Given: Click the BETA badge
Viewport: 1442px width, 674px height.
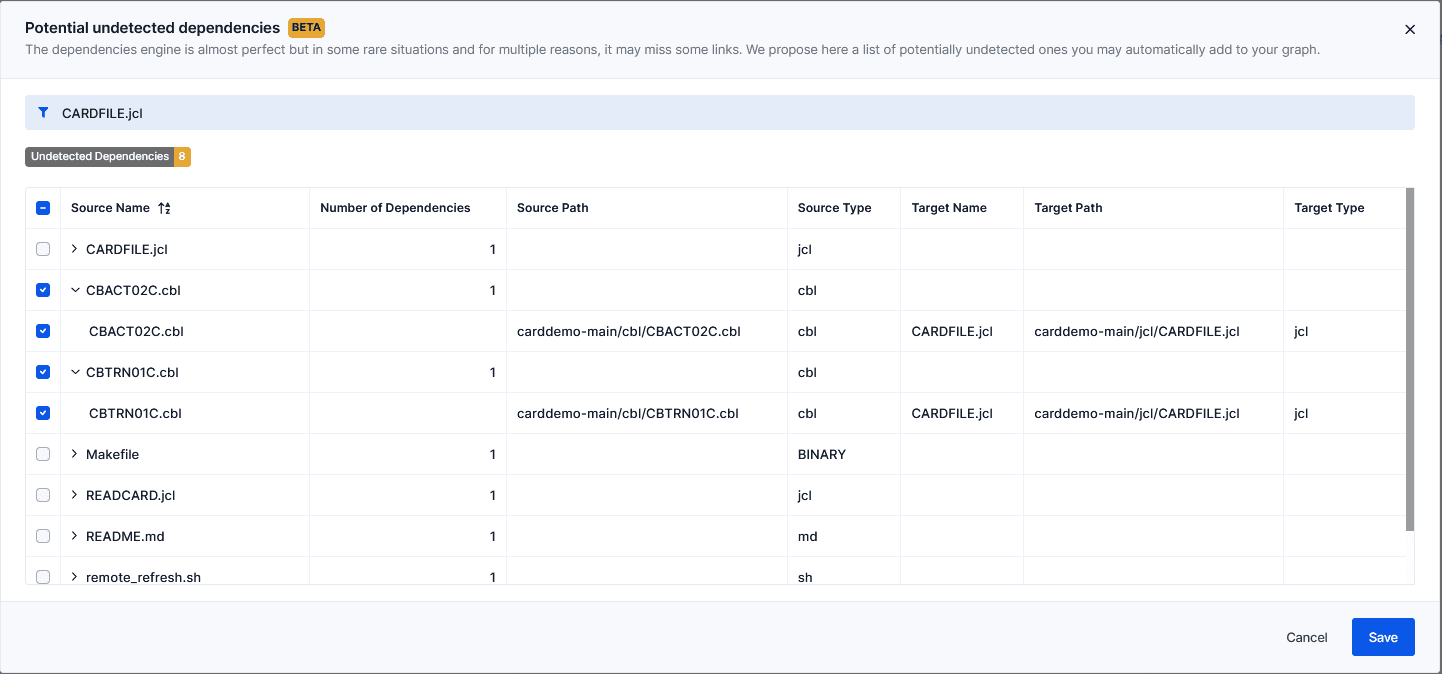Looking at the screenshot, I should [306, 28].
